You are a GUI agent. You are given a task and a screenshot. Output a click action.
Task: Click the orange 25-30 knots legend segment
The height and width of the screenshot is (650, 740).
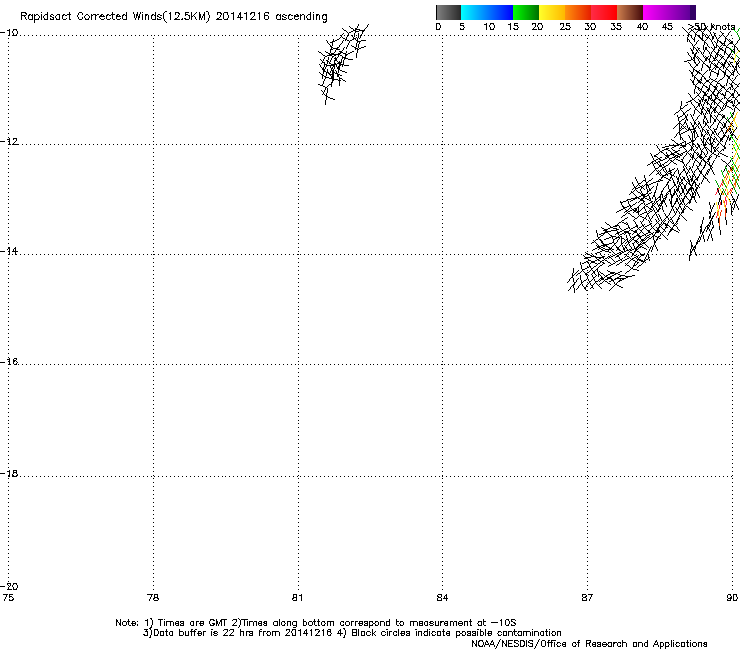[578, 12]
